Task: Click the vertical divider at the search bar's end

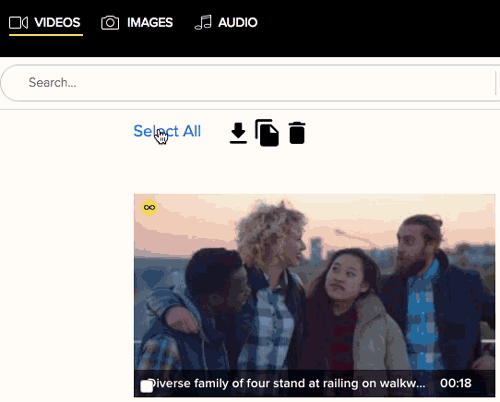Action: 496,83
